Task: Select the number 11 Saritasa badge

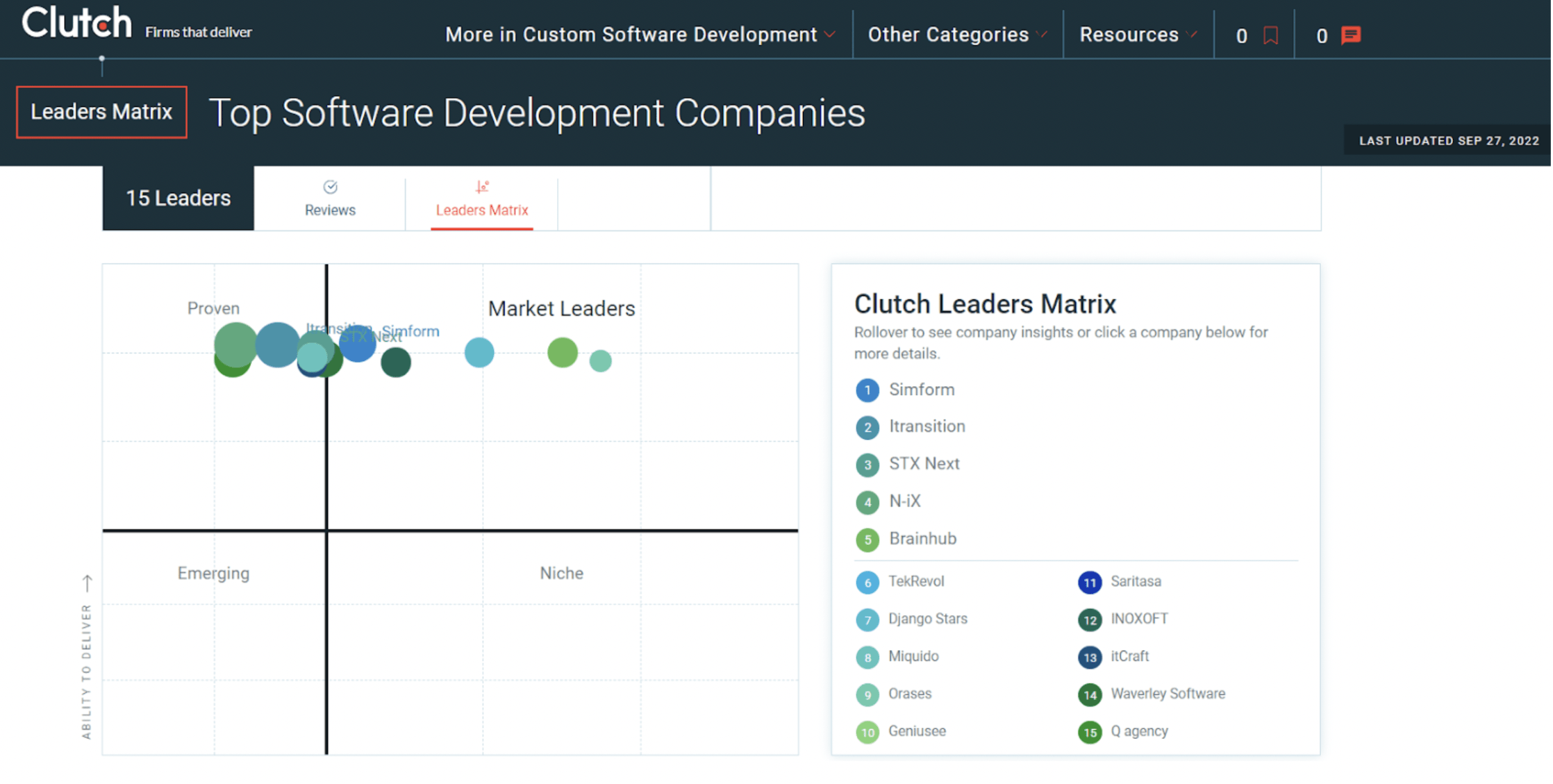Action: (1090, 583)
